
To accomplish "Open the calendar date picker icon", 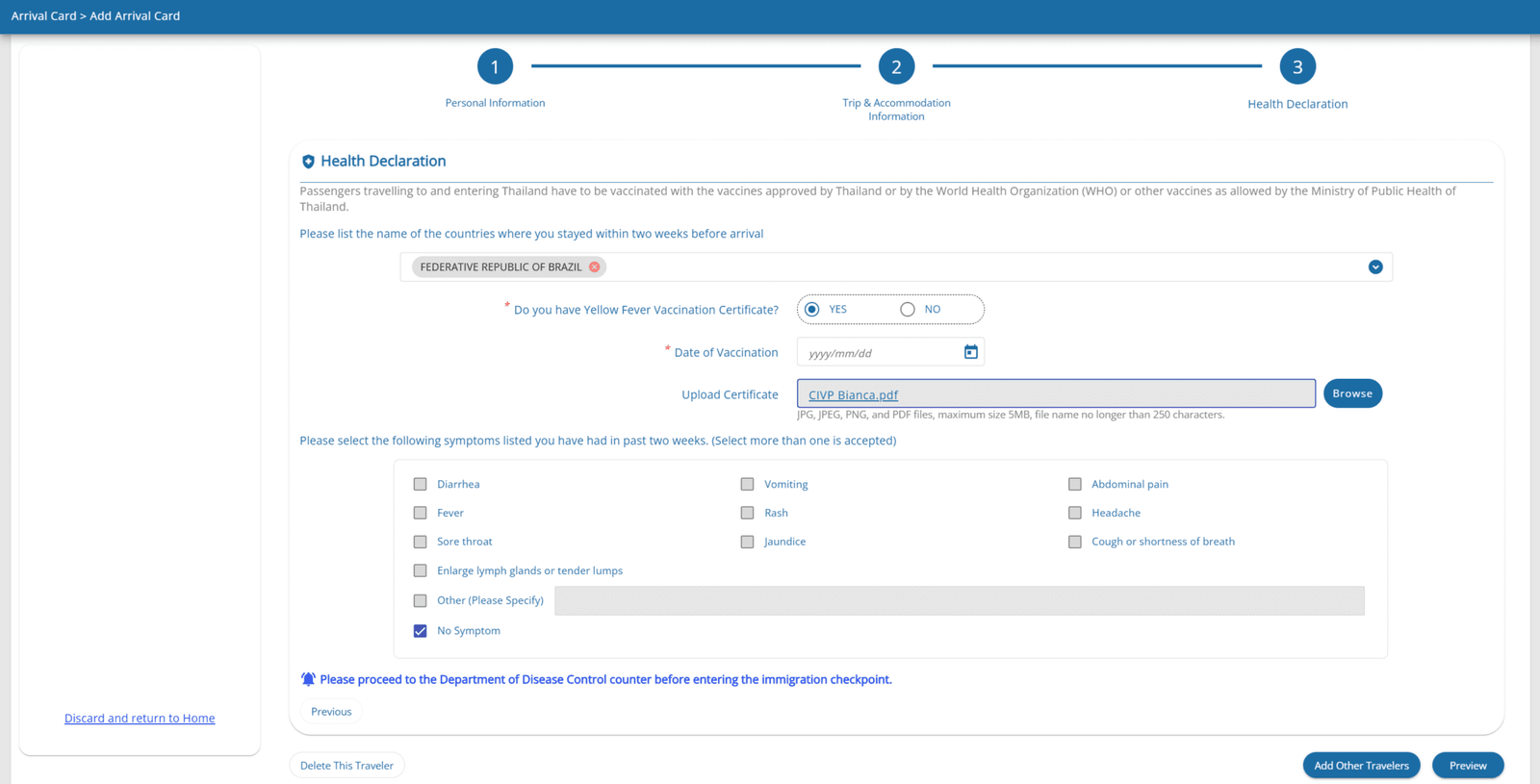I will tap(970, 352).
